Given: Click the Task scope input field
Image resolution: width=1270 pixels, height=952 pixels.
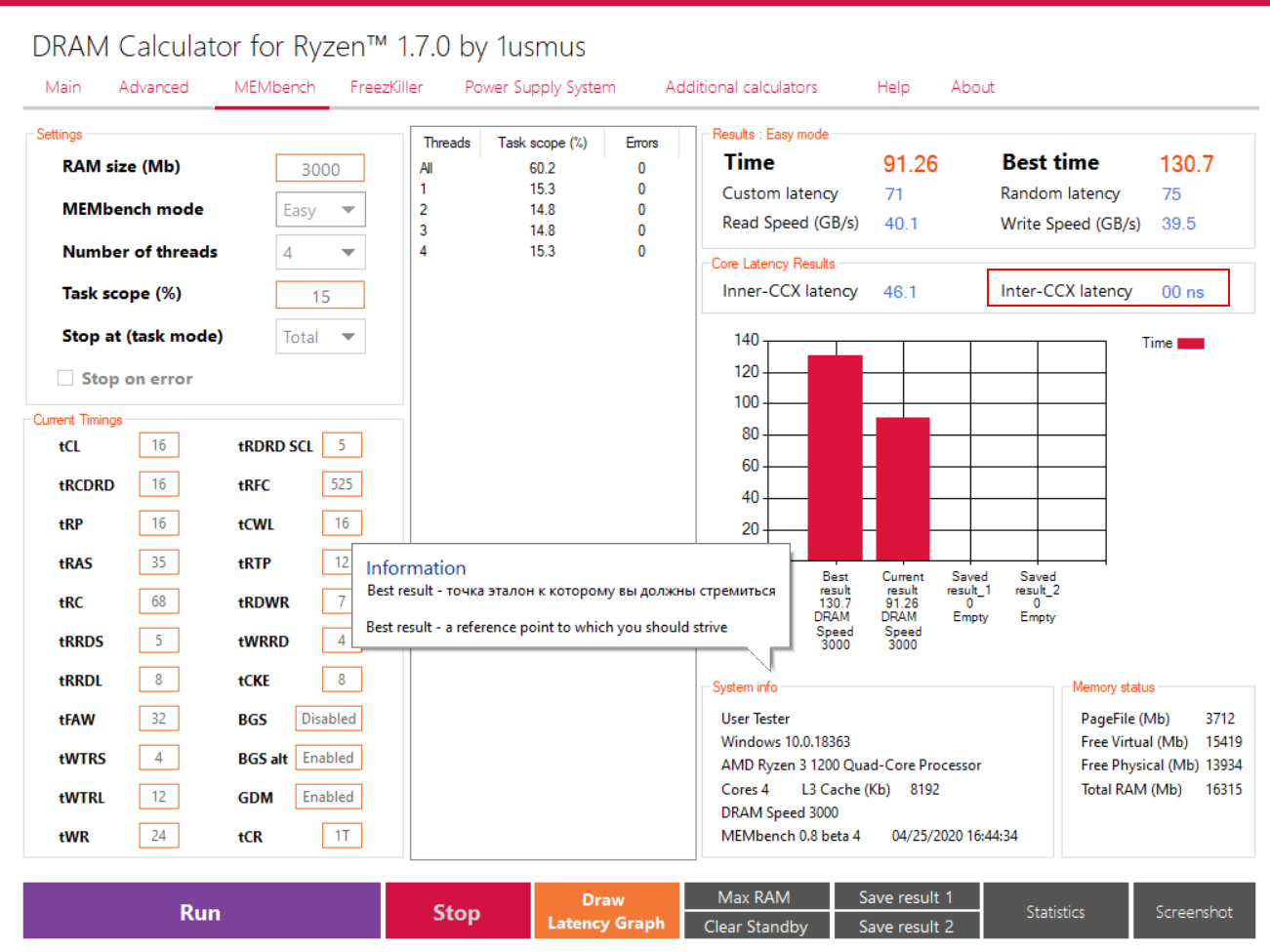Looking at the screenshot, I should tap(320, 295).
